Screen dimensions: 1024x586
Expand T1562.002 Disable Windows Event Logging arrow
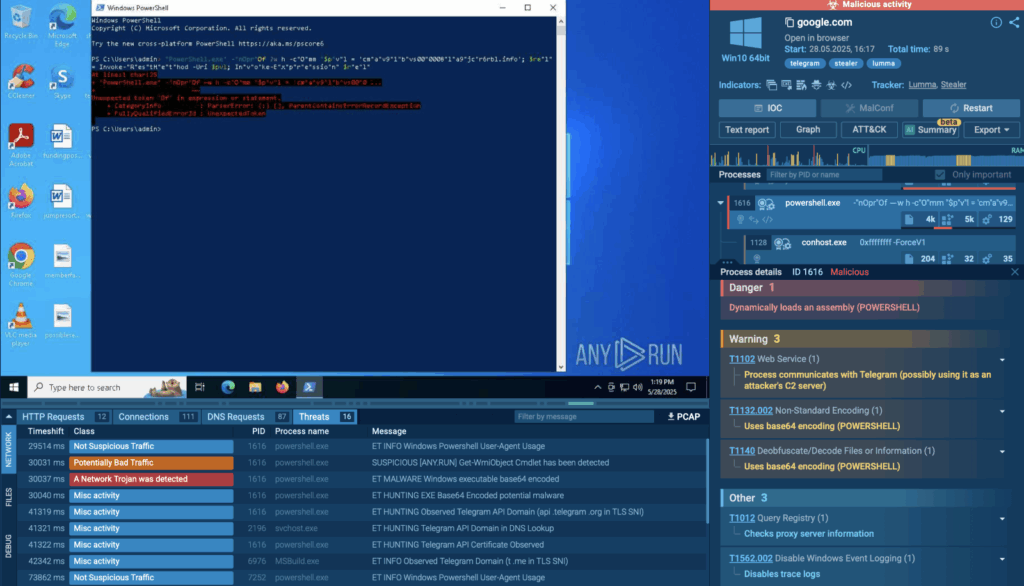[1002, 559]
